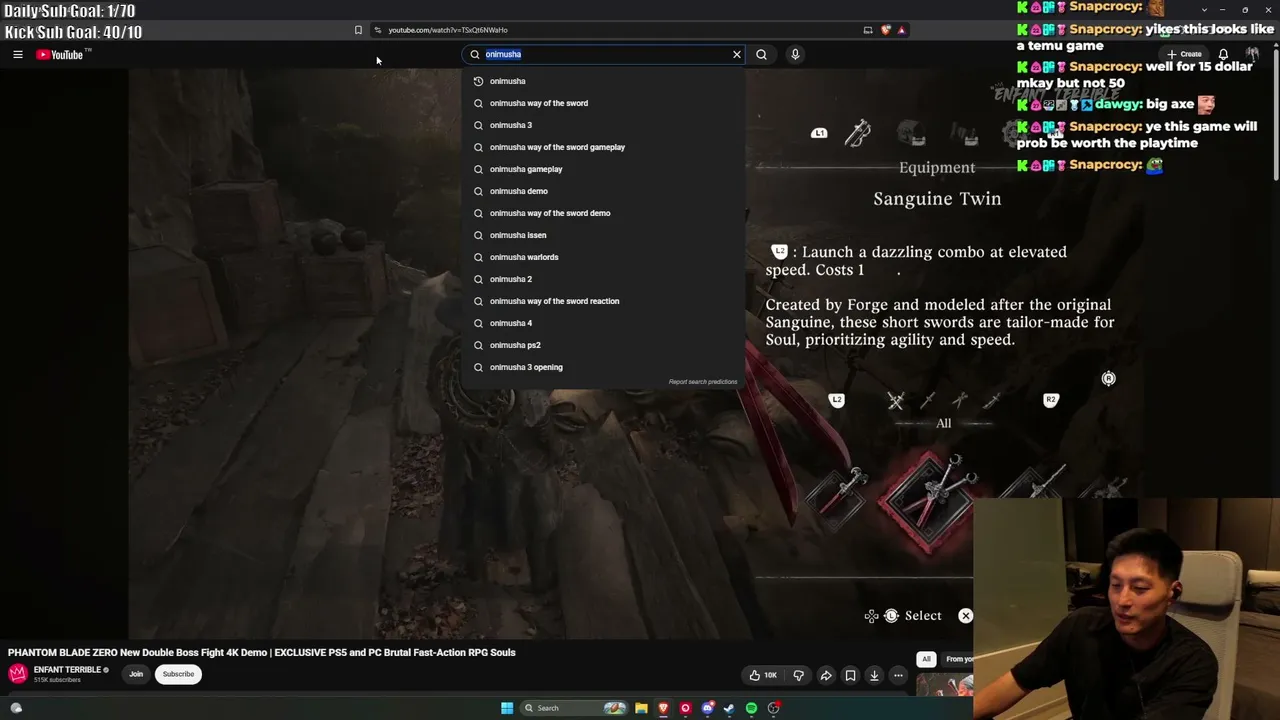Viewport: 1280px width, 720px height.
Task: Submit search with the magnifier button
Action: pyautogui.click(x=761, y=54)
